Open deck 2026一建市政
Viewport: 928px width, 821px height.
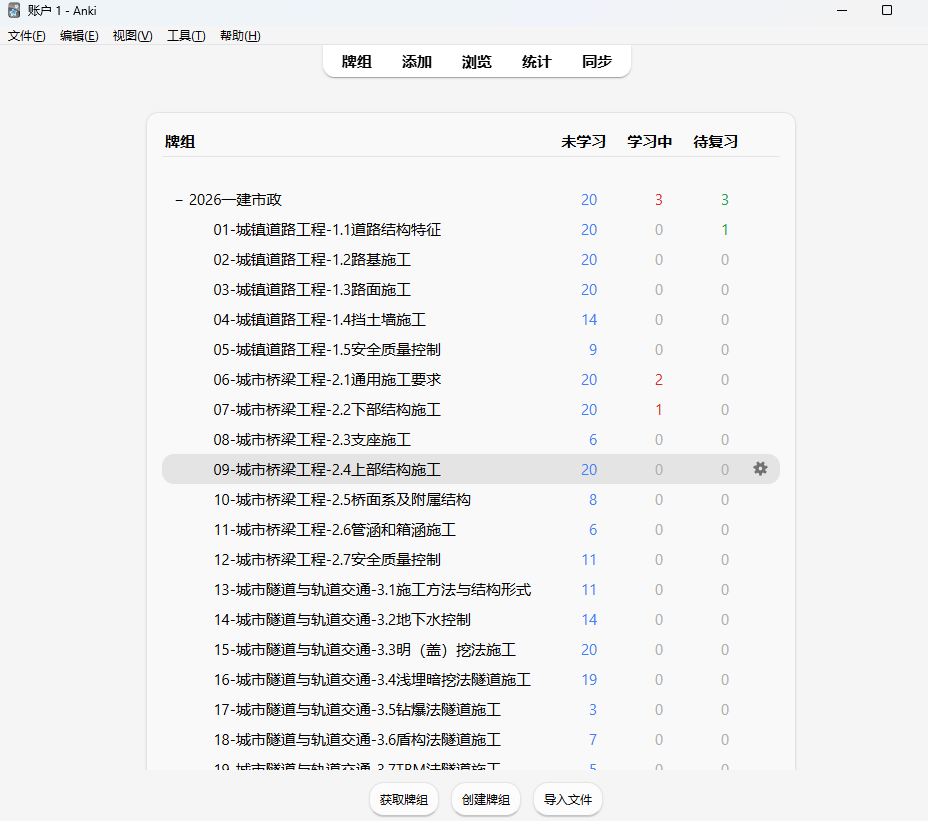pos(235,200)
